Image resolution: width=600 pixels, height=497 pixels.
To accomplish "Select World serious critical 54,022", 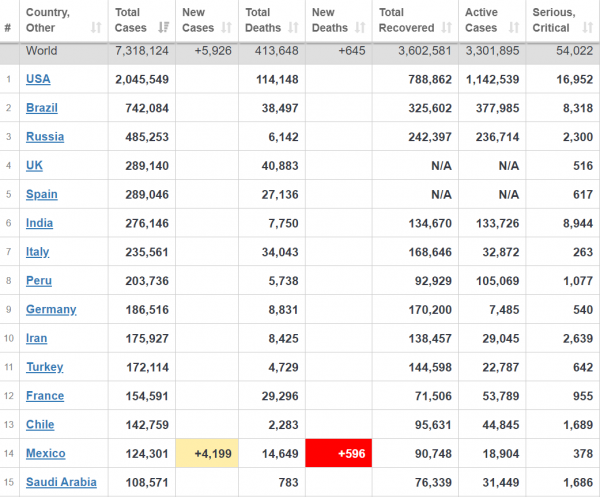I will pos(574,51).
